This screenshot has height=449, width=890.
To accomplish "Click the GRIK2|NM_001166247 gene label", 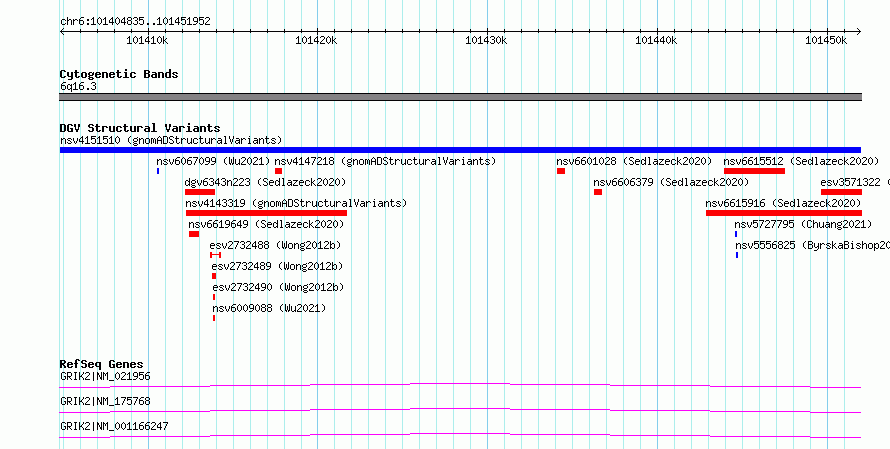I will pyautogui.click(x=114, y=426).
